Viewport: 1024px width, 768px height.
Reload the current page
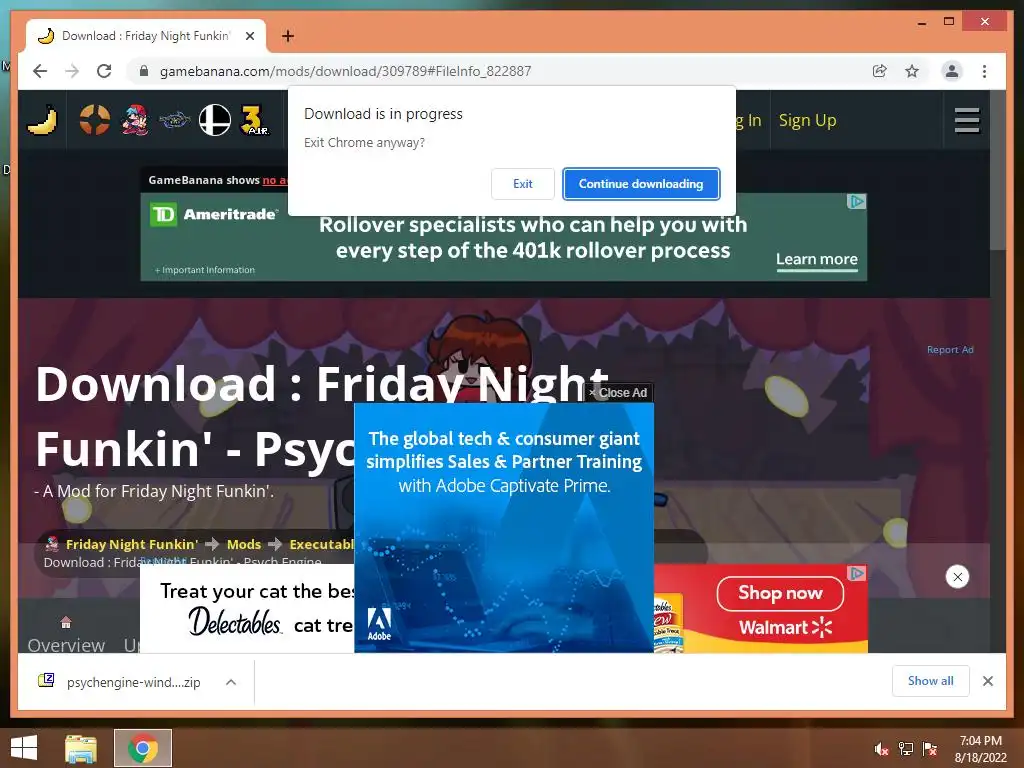104,71
